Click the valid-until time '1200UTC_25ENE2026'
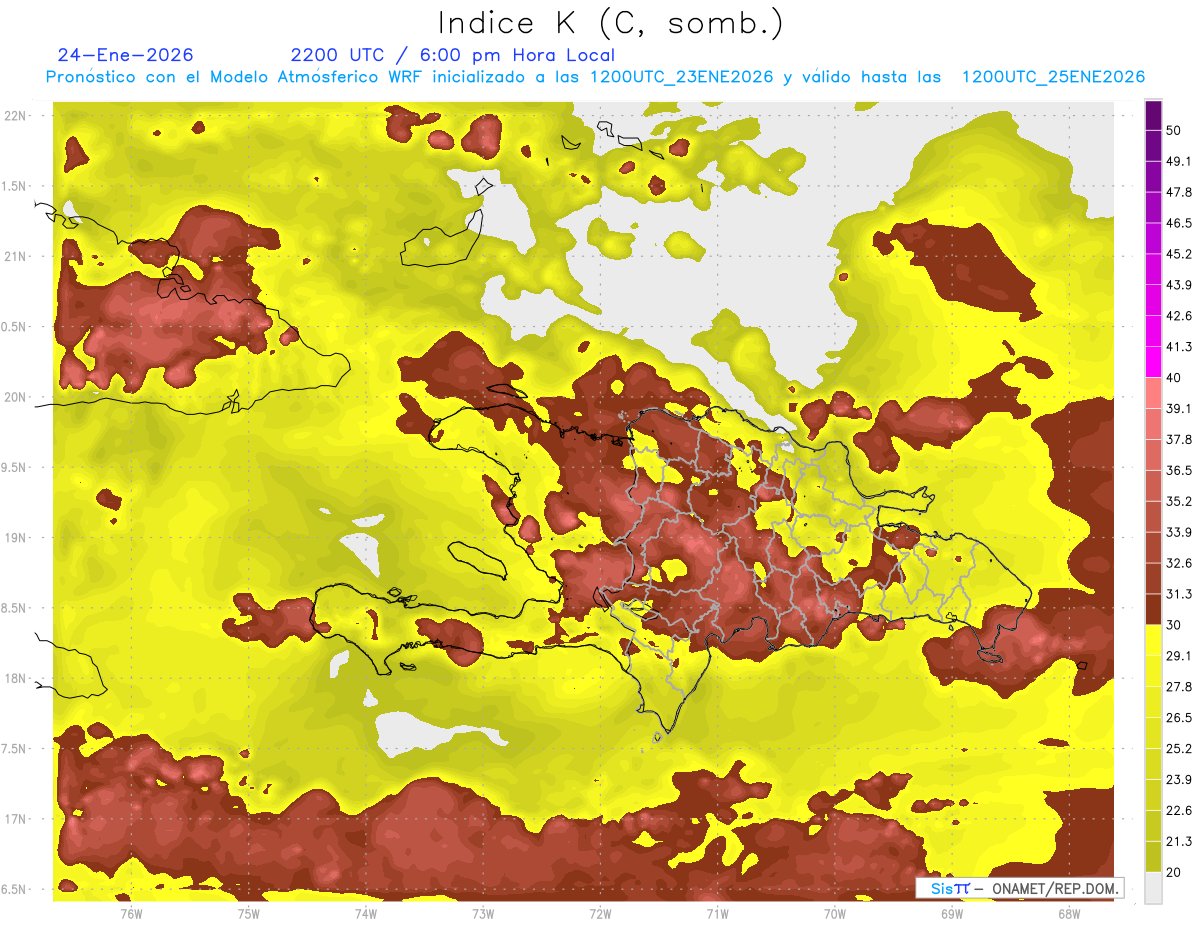 (x=1053, y=77)
